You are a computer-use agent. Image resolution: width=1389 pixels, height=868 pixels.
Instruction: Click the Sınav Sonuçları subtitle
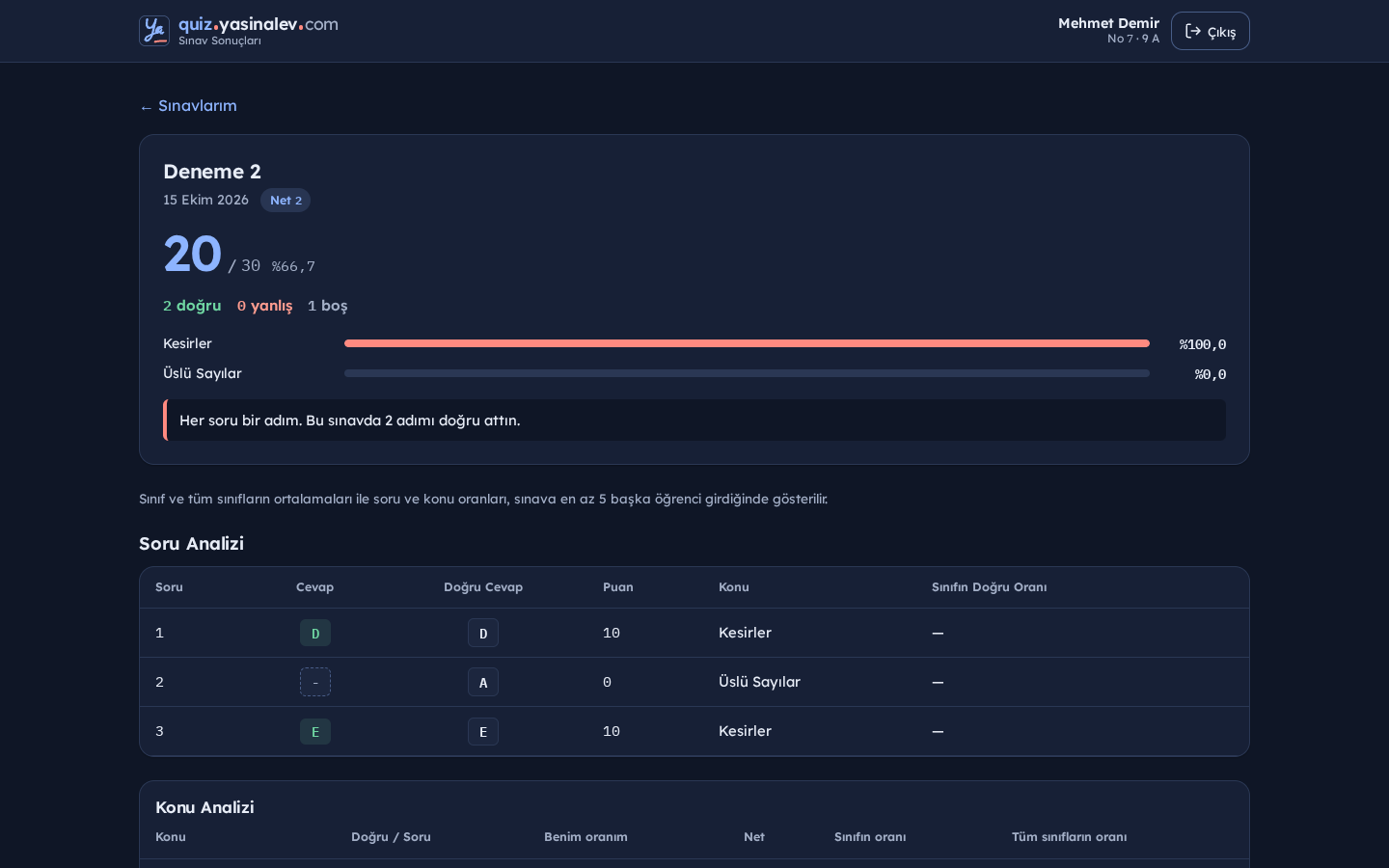(x=220, y=41)
